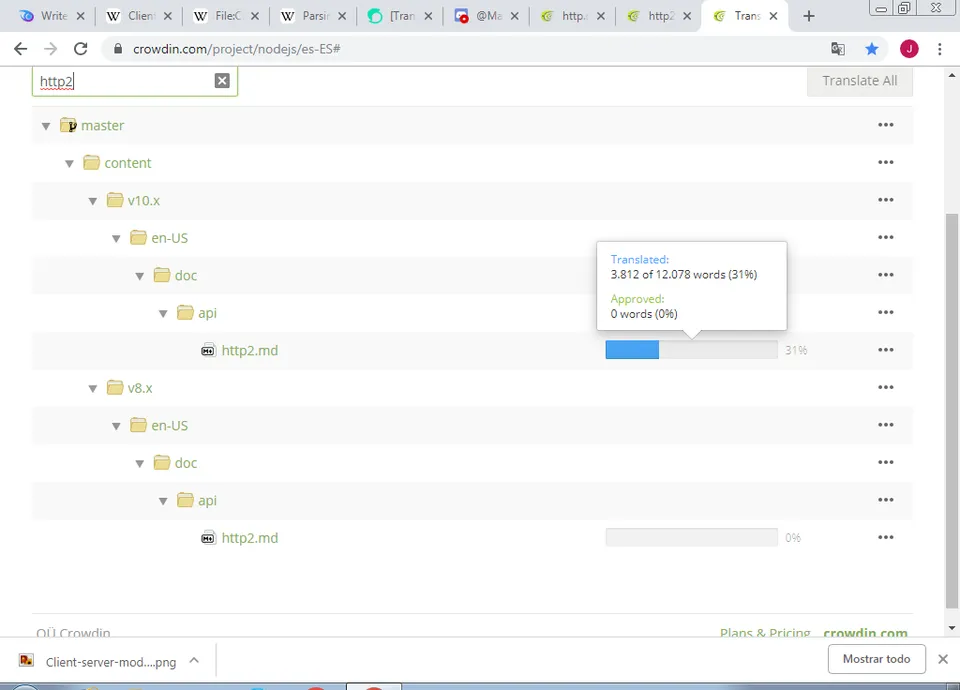
Task: Click the page vertical scrollbar thumb
Action: pos(951,410)
